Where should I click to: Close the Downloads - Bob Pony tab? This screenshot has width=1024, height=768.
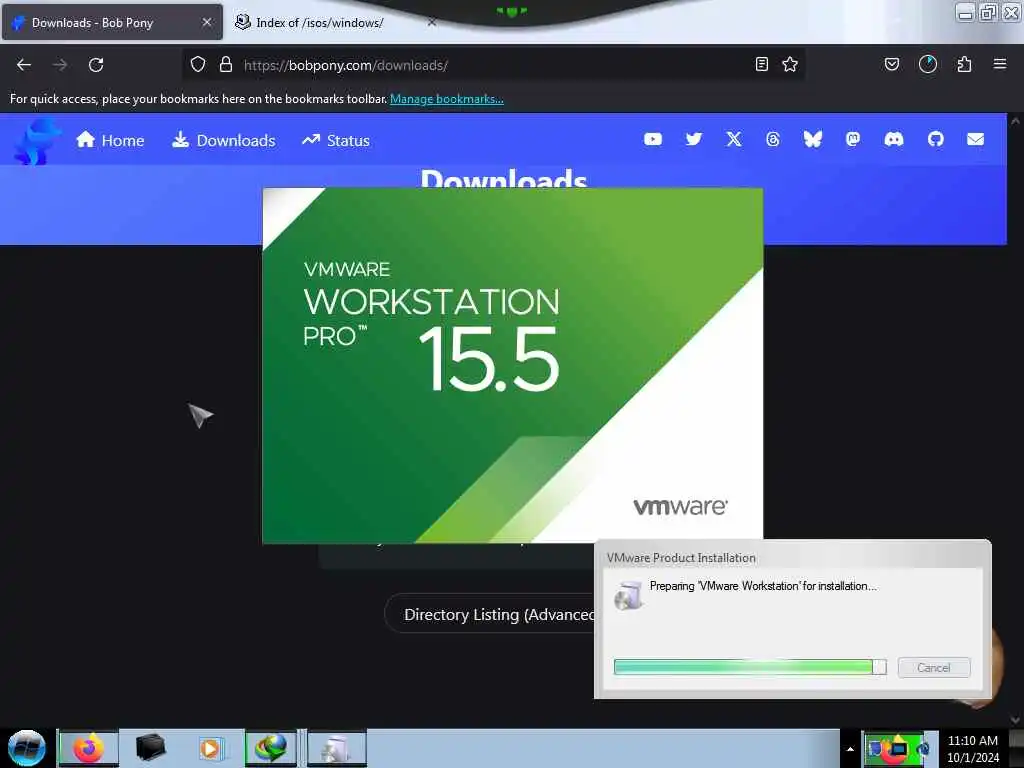pyautogui.click(x=206, y=22)
